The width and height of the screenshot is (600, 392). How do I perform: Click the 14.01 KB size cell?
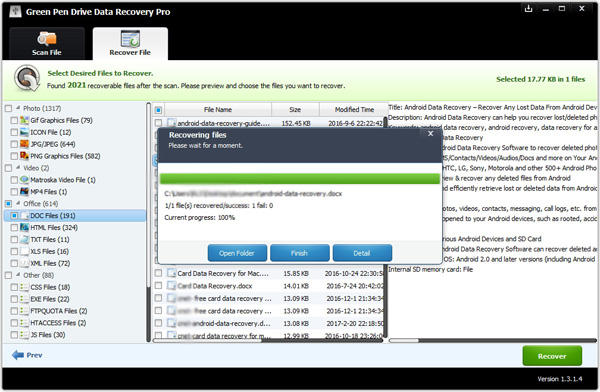[296, 286]
